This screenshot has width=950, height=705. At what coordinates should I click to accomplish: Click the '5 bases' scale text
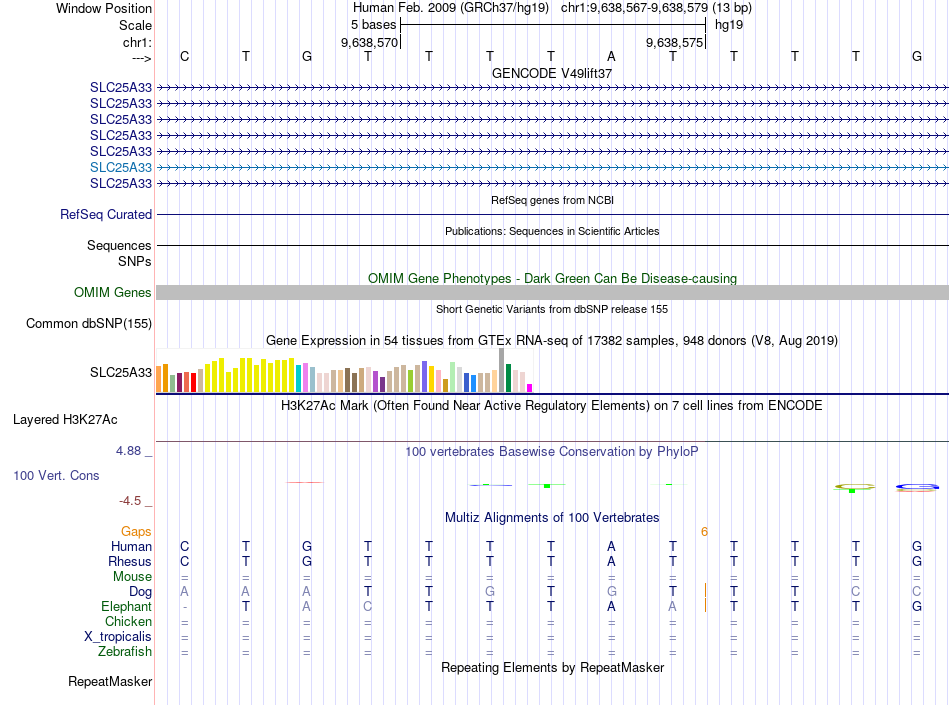[x=373, y=25]
